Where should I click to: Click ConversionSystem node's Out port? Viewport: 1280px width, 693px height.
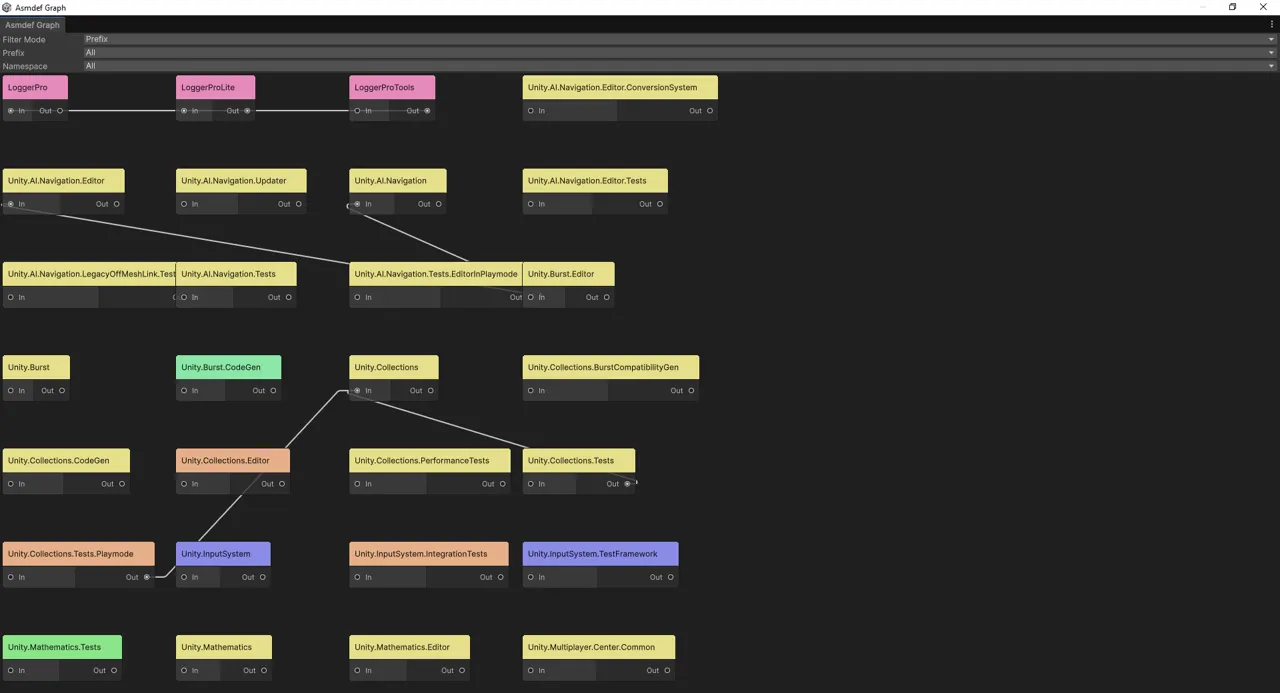point(710,111)
